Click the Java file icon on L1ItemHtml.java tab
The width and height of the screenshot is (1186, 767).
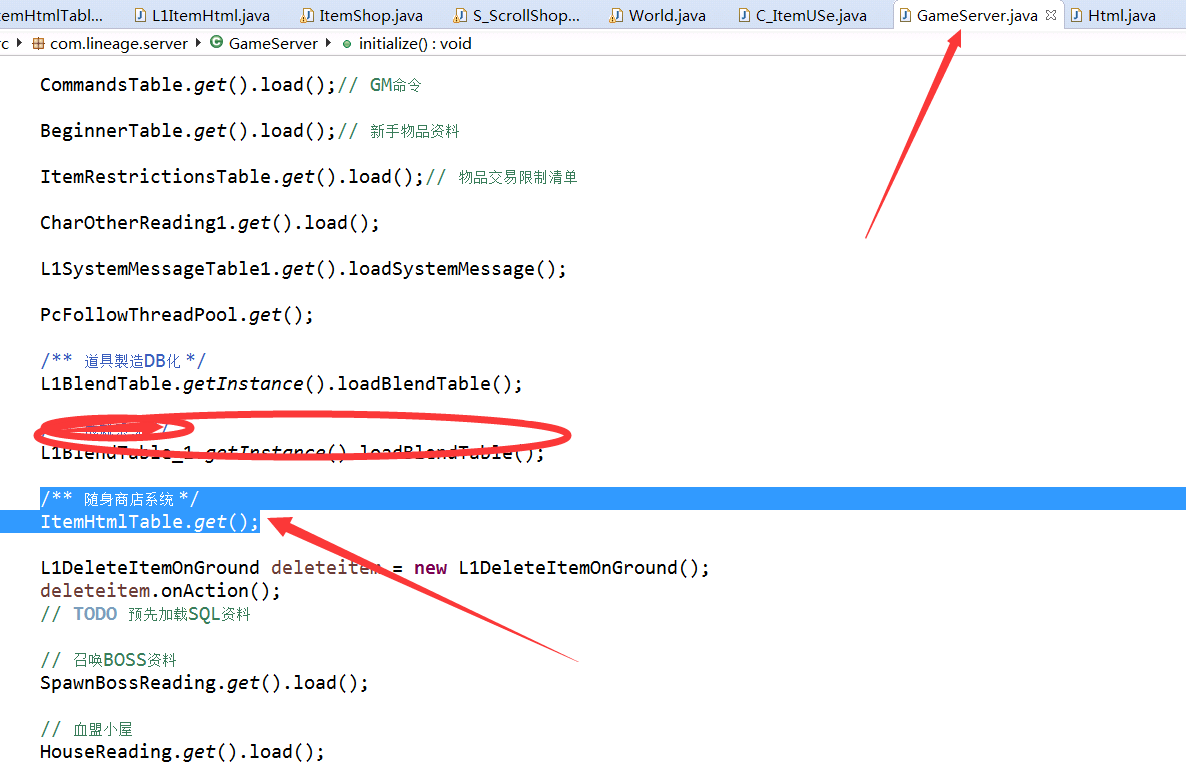click(x=140, y=15)
